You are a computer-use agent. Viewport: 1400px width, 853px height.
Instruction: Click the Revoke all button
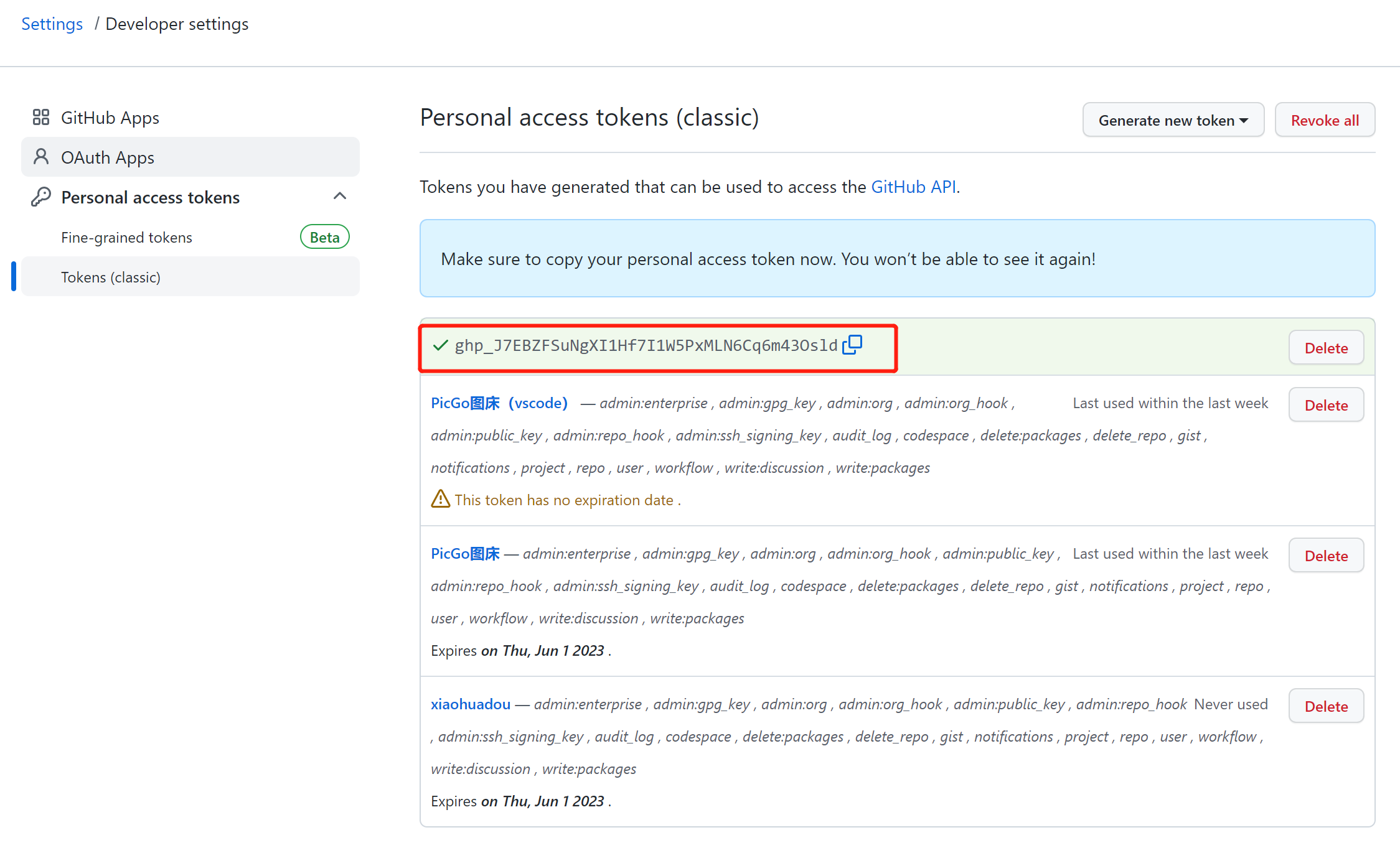1324,120
